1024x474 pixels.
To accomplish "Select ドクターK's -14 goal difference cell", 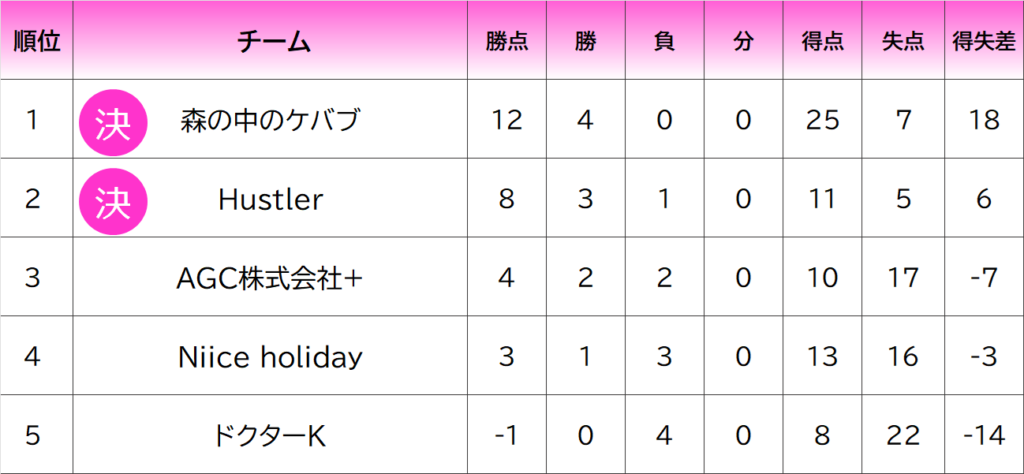I will tap(983, 436).
